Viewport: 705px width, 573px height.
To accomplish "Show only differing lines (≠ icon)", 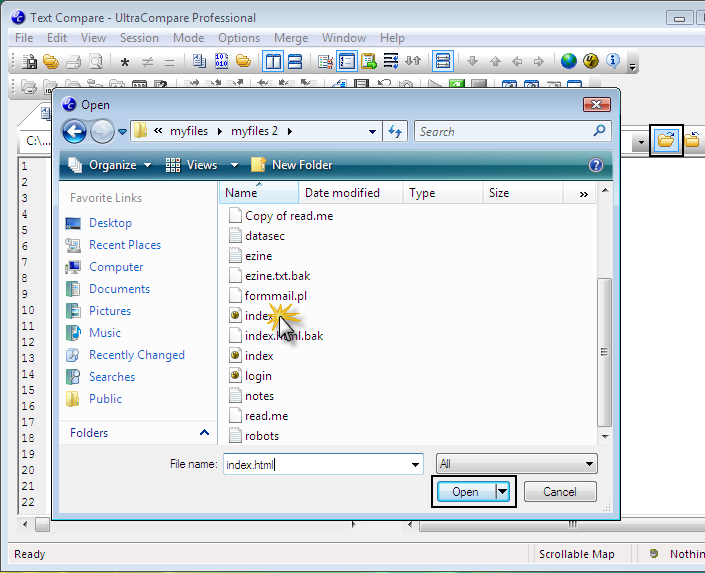I will coord(147,62).
